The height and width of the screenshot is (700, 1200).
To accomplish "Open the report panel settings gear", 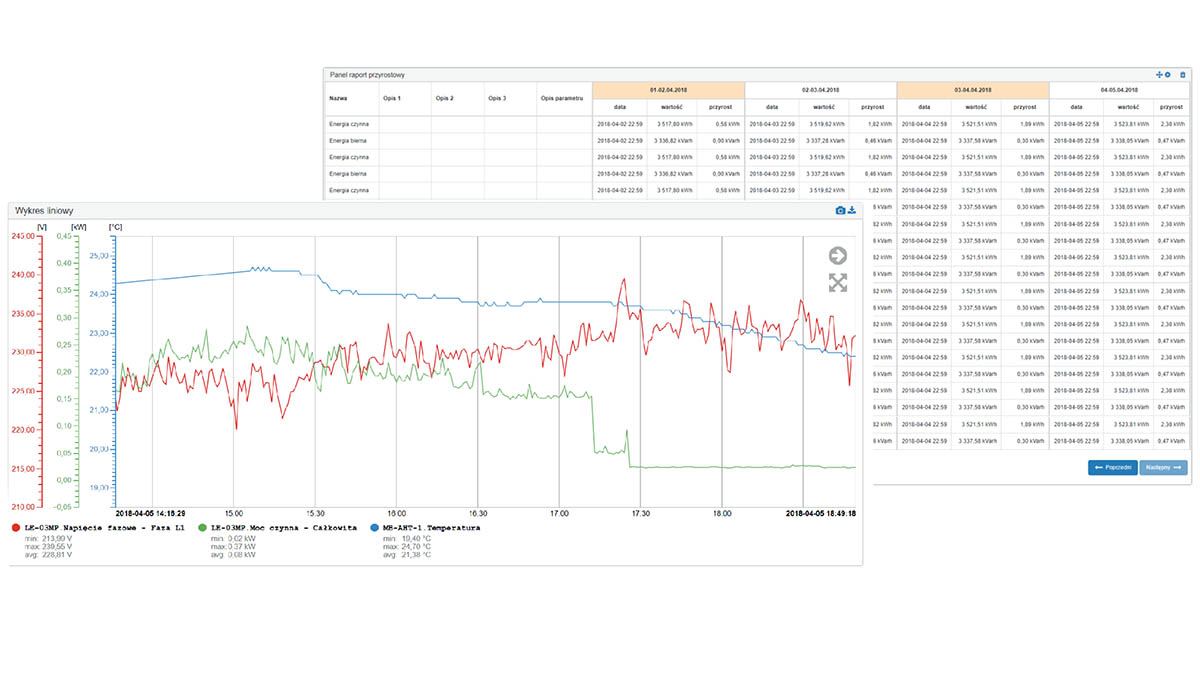I will [1167, 75].
